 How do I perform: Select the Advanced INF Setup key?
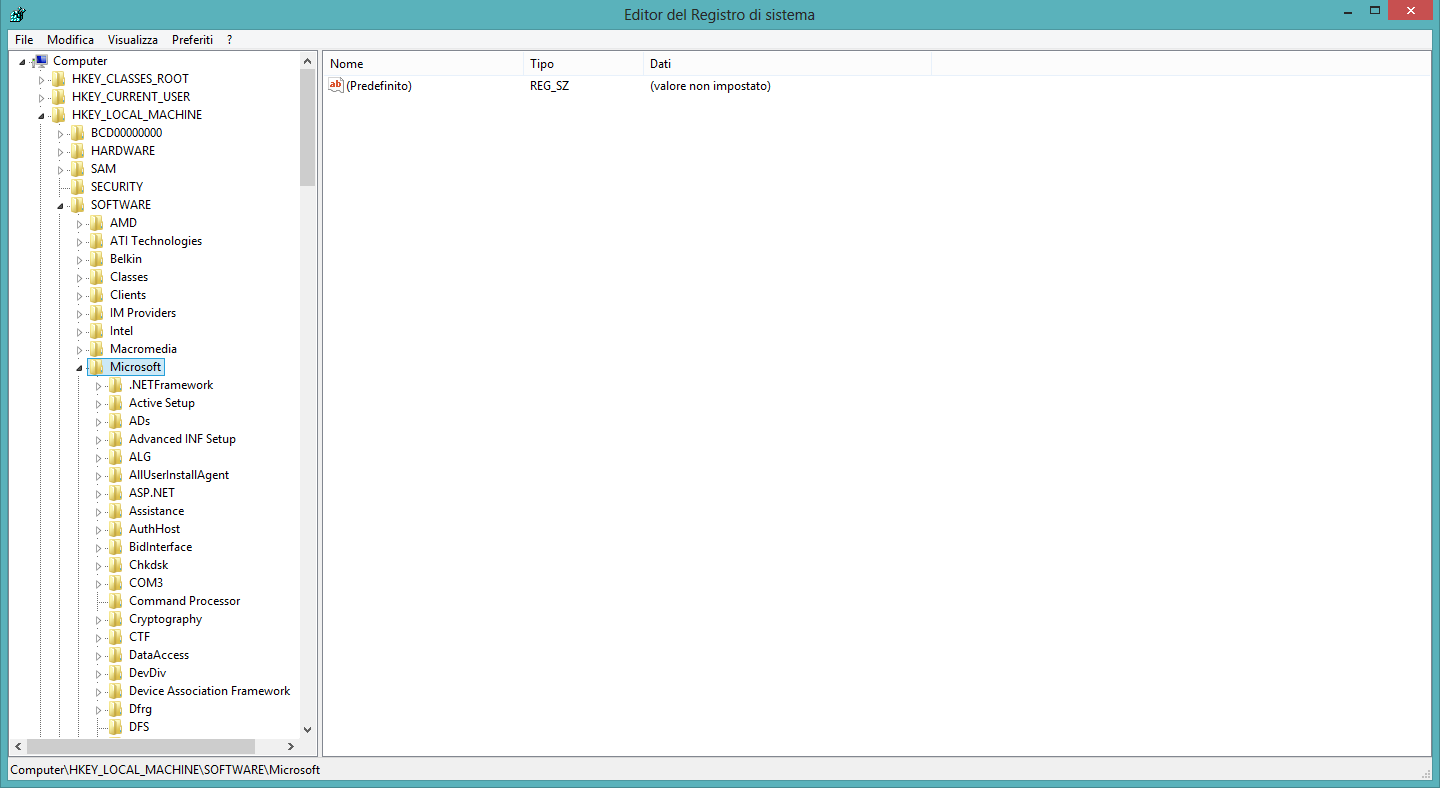point(182,439)
